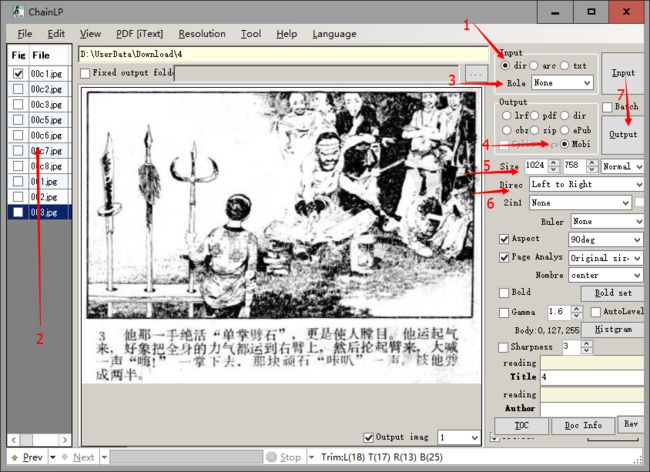Screen dimensions: 650x472
Task: Check the 00c5.jpg file checkbox
Action: 18,120
